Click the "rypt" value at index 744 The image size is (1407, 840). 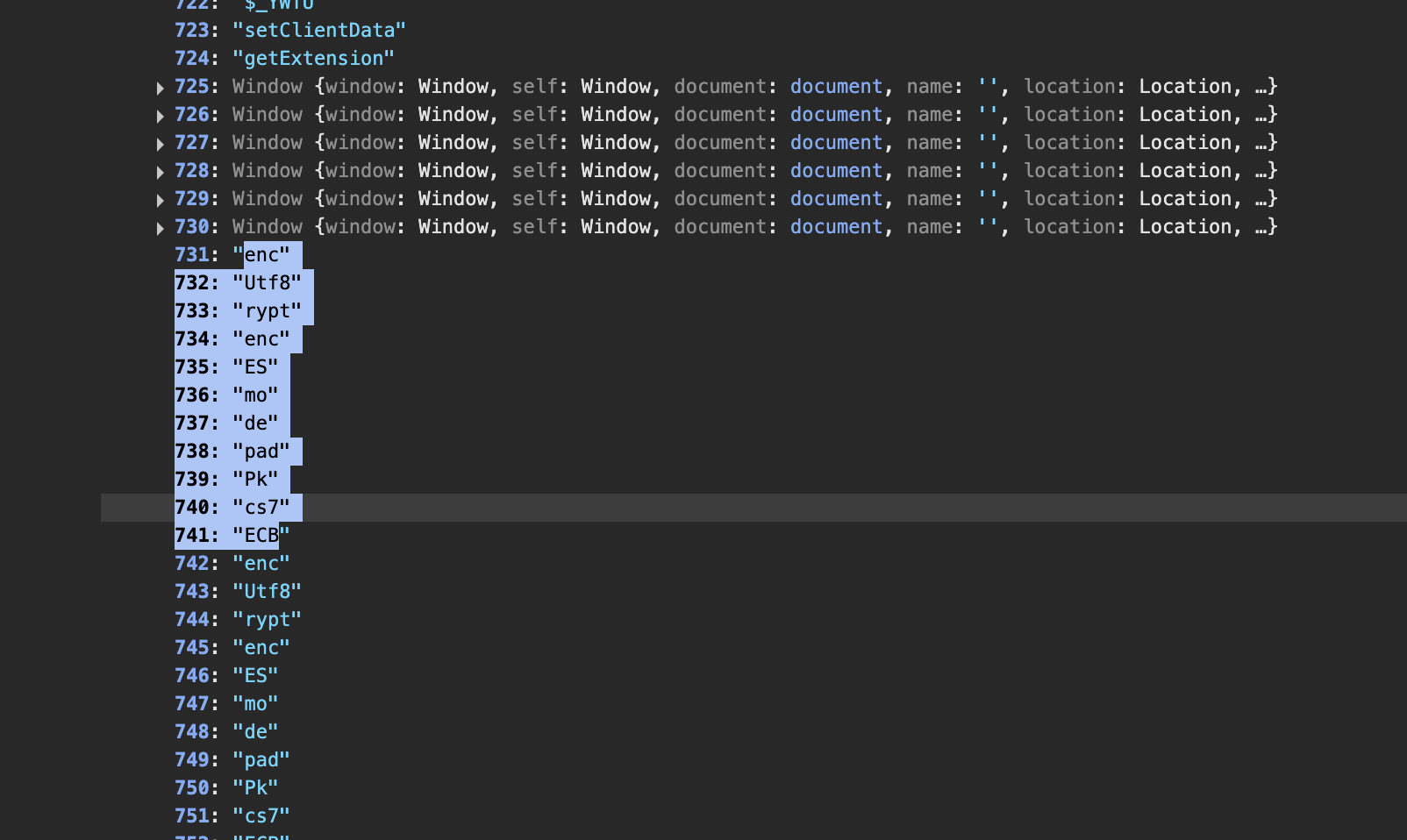(267, 620)
